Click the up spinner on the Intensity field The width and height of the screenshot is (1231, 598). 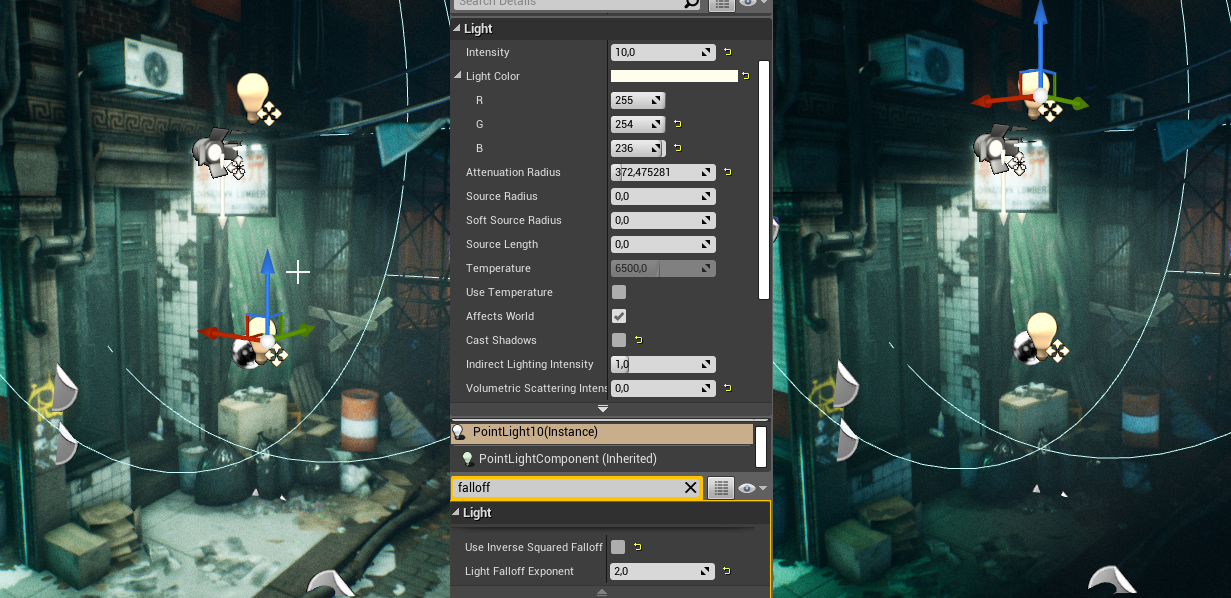click(x=707, y=48)
